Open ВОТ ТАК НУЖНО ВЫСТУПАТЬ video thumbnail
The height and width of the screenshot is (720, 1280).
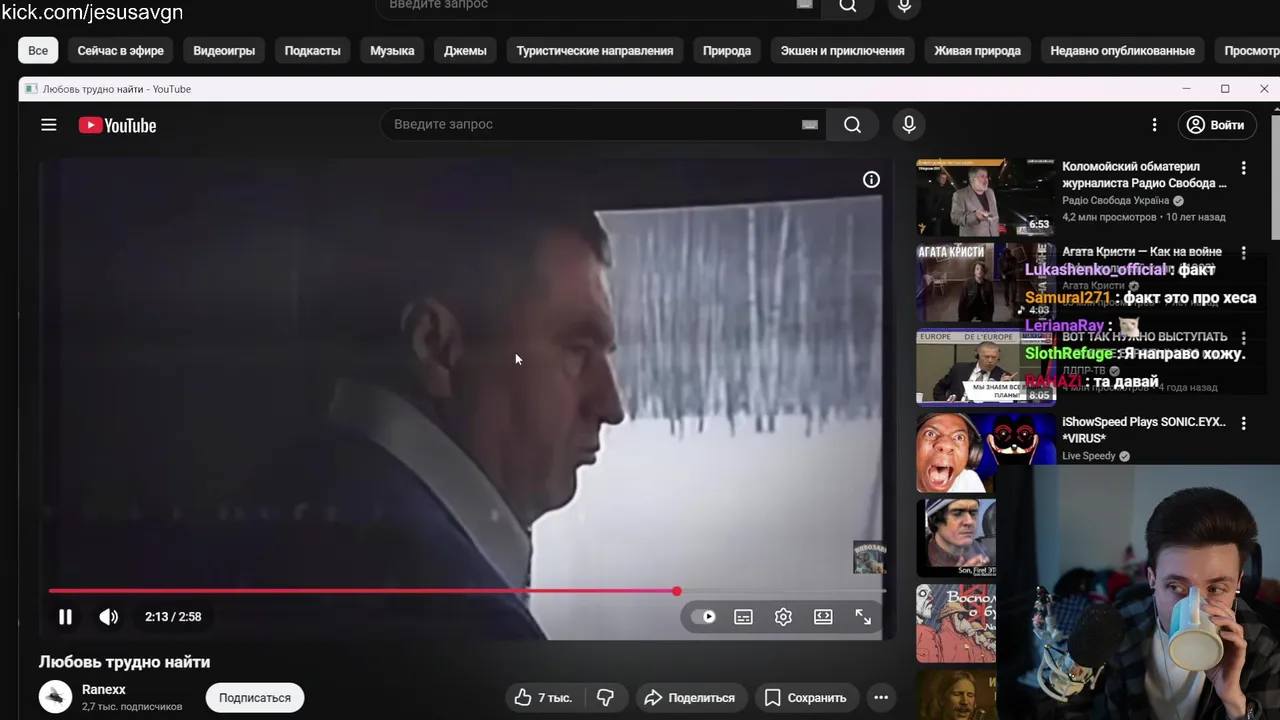(x=985, y=367)
